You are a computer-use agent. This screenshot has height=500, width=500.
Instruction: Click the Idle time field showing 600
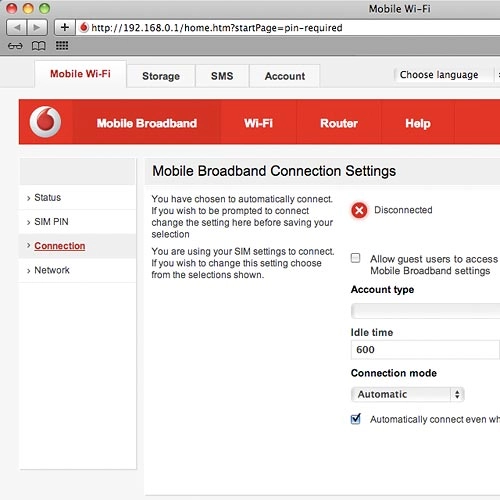tap(426, 350)
